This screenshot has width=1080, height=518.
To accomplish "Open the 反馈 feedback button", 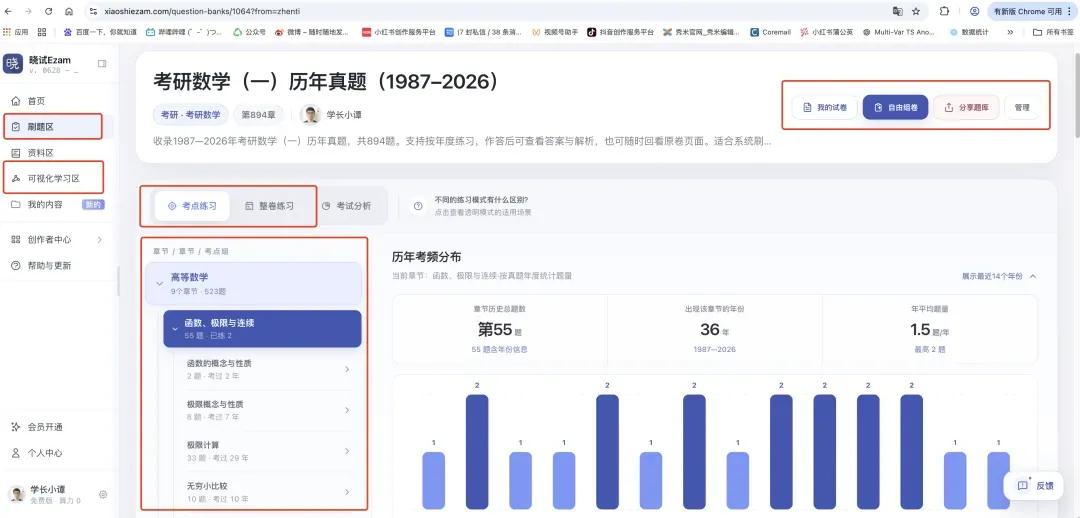I will [1035, 485].
